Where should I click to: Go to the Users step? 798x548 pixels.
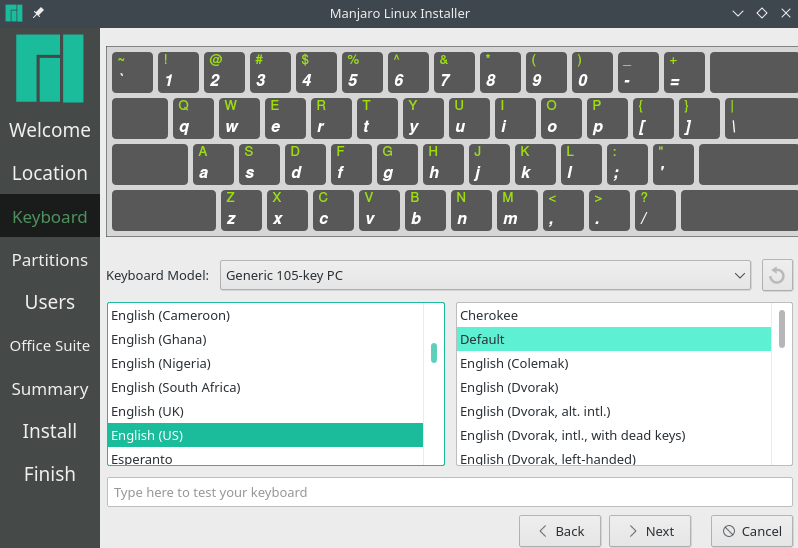pyautogui.click(x=50, y=302)
